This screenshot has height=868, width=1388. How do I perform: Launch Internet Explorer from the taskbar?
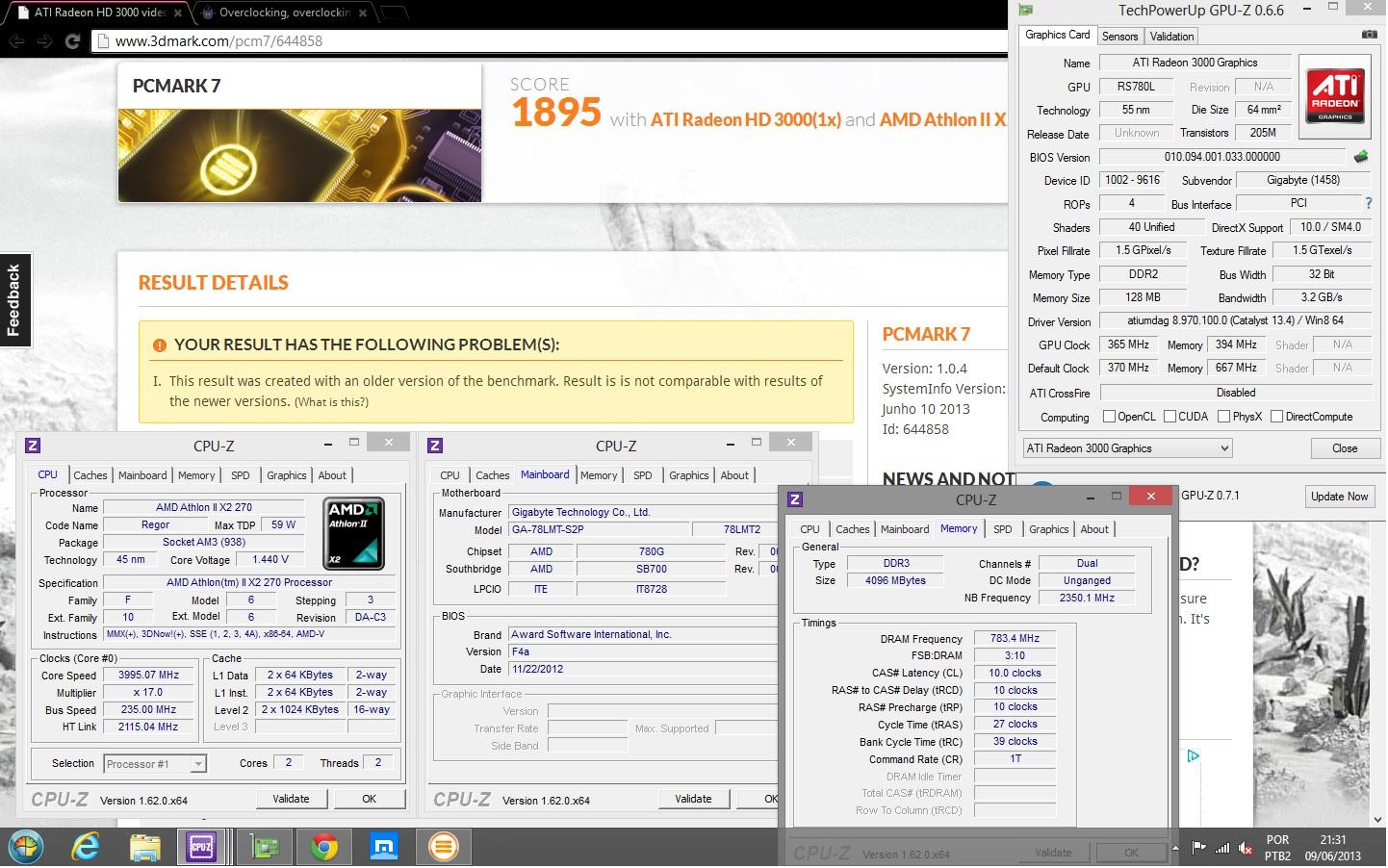86,847
